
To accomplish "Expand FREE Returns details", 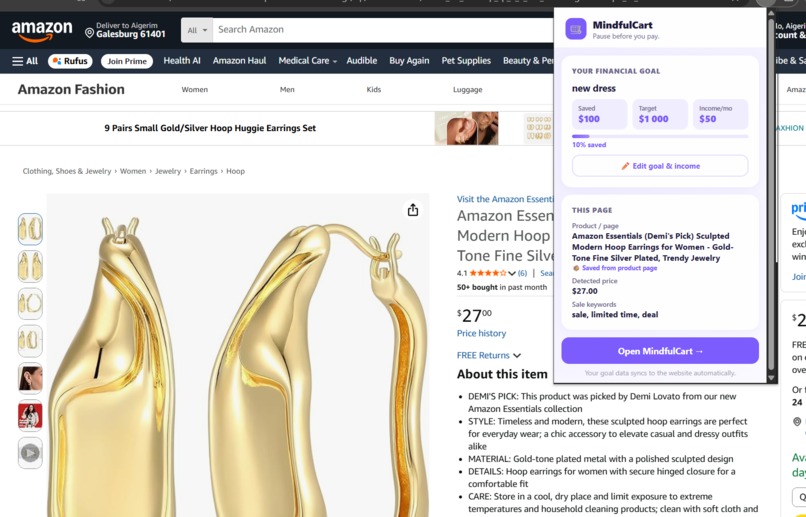I will 488,355.
